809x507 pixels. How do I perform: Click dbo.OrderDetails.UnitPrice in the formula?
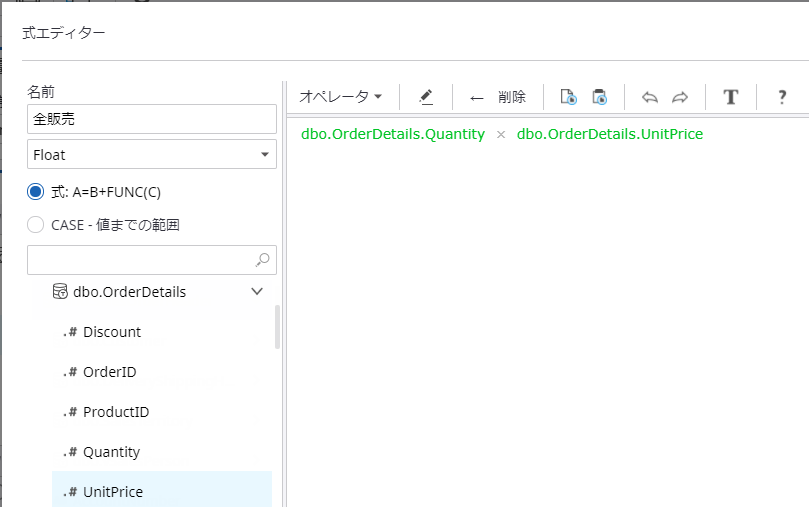(x=609, y=134)
